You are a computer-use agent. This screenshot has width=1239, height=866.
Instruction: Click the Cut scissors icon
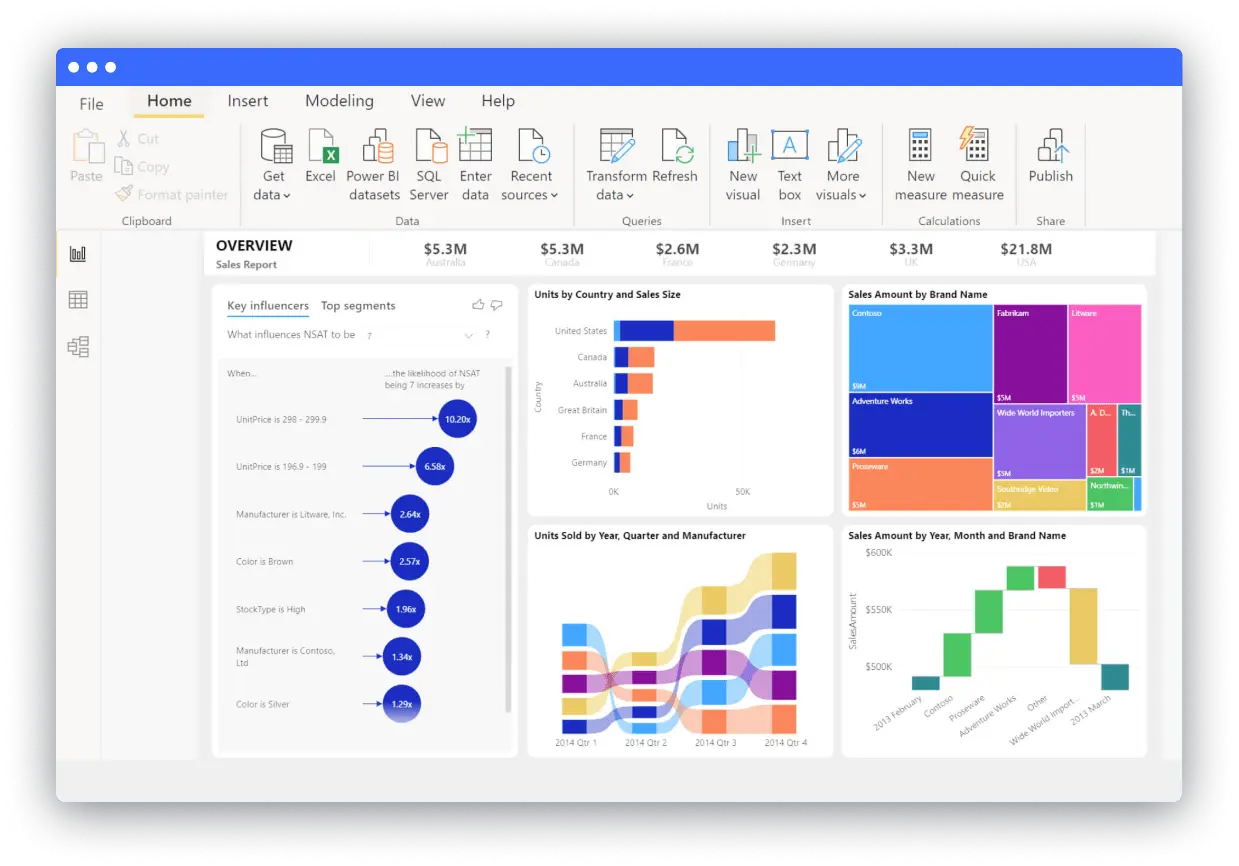click(x=124, y=139)
